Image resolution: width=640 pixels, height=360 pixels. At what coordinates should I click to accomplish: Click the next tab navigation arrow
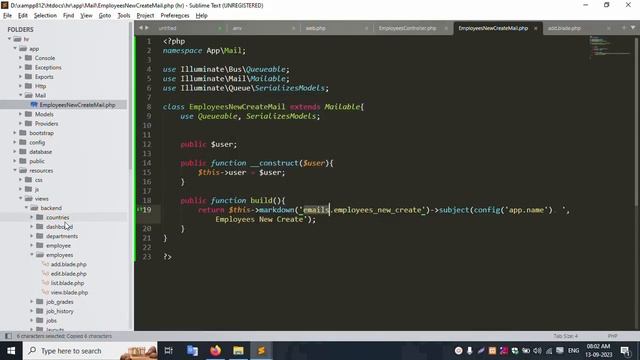pos(147,28)
